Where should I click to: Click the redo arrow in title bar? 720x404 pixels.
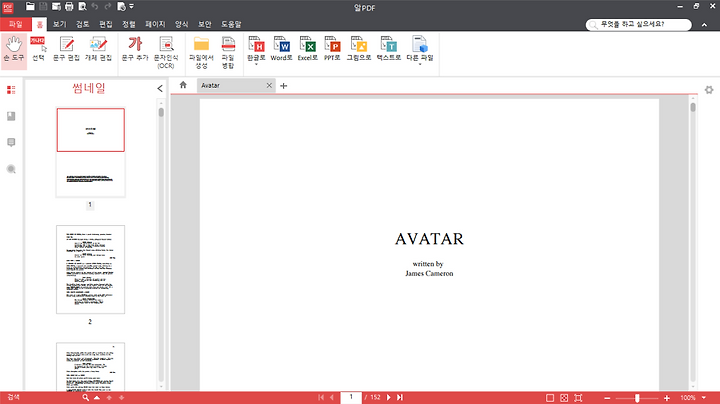108,6
